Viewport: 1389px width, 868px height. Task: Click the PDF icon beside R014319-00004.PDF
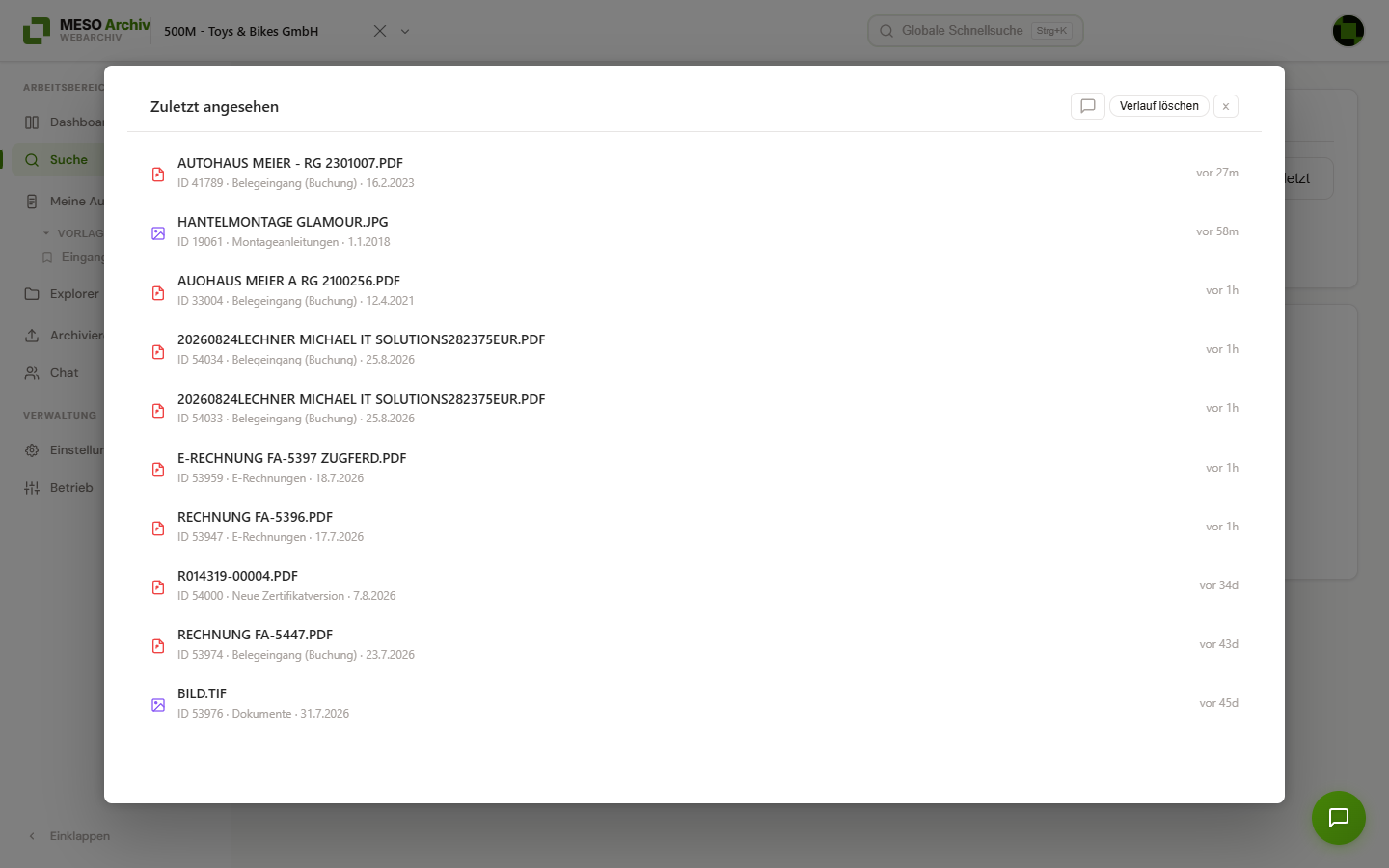(158, 586)
